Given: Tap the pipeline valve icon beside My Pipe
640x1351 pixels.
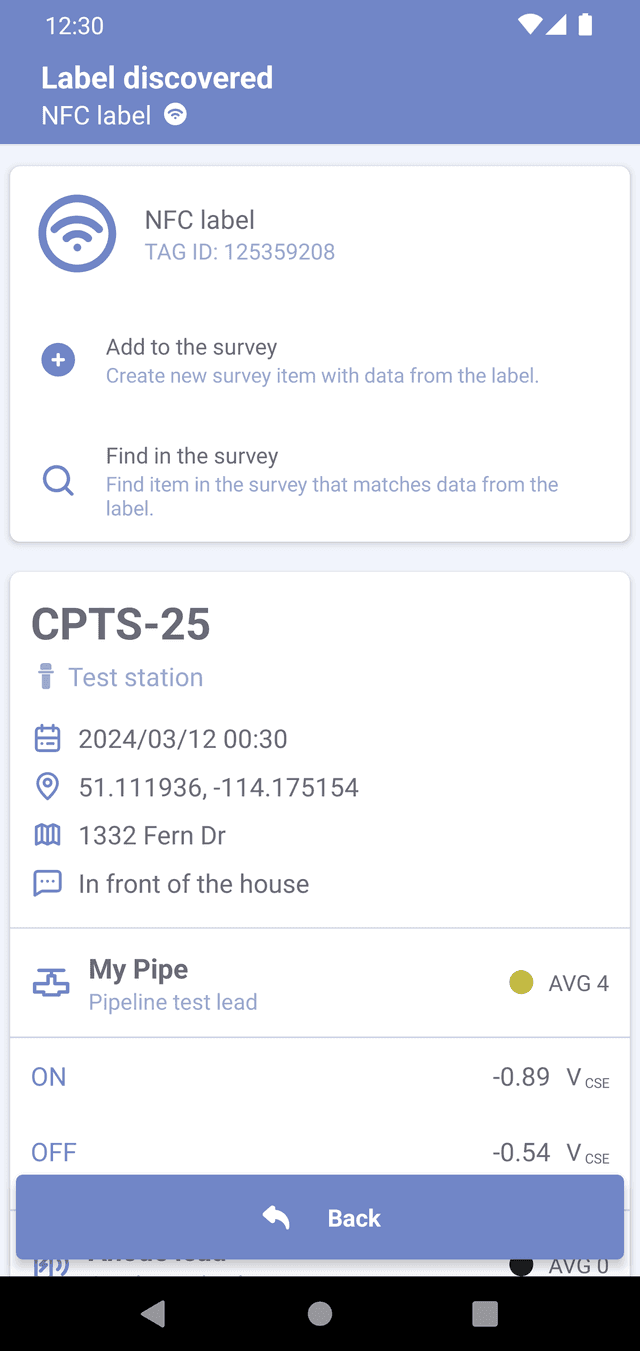Looking at the screenshot, I should coord(51,983).
